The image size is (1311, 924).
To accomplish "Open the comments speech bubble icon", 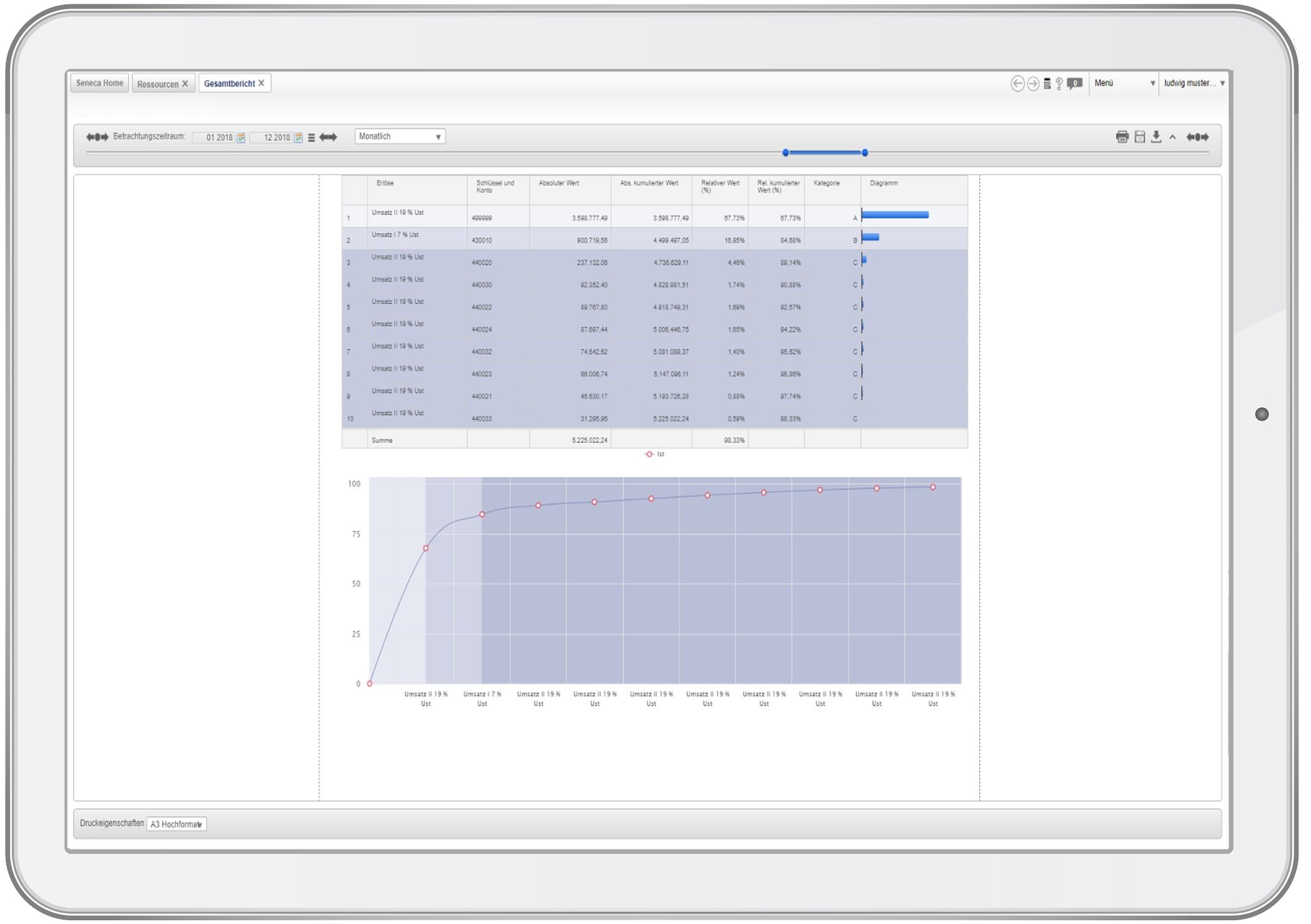I will tap(1074, 84).
